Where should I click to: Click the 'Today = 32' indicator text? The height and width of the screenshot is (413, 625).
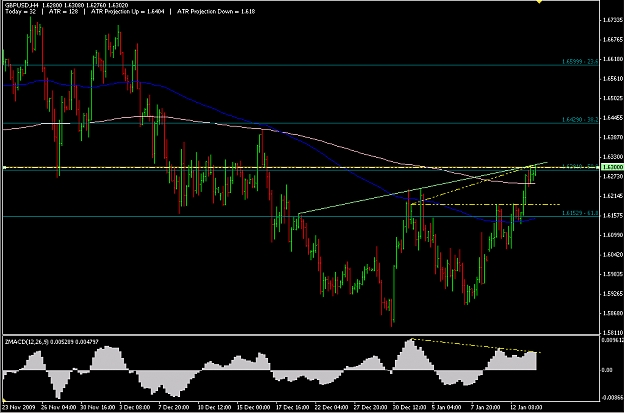20,12
